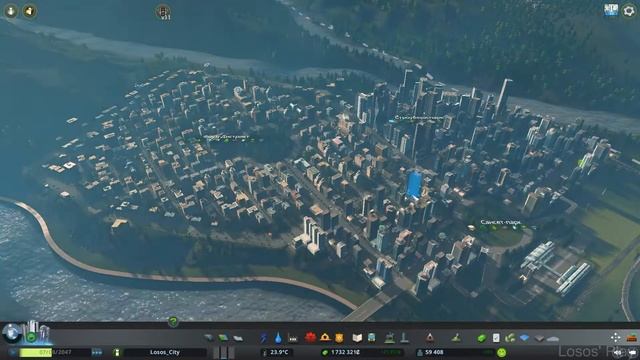
Task: Rename the city Losos_City field
Action: (165, 352)
